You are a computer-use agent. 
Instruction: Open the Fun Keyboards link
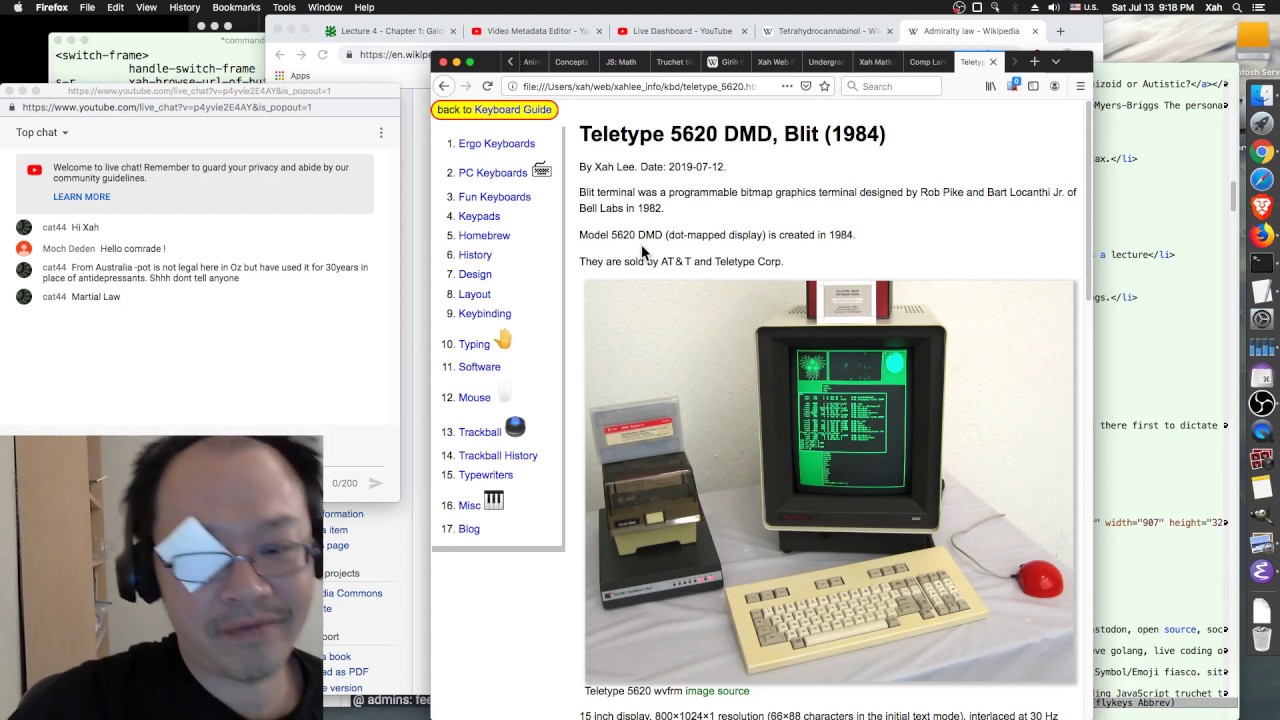(494, 196)
